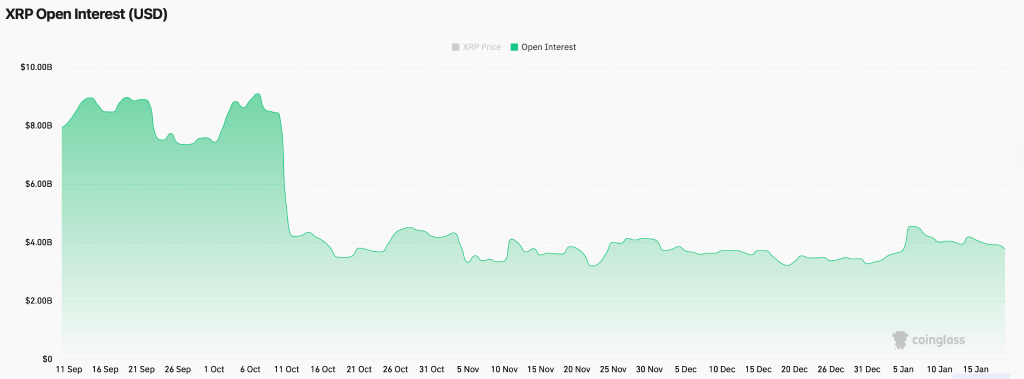The width and height of the screenshot is (1024, 379).
Task: Click the 5 Dec date label
Action: pos(686,370)
